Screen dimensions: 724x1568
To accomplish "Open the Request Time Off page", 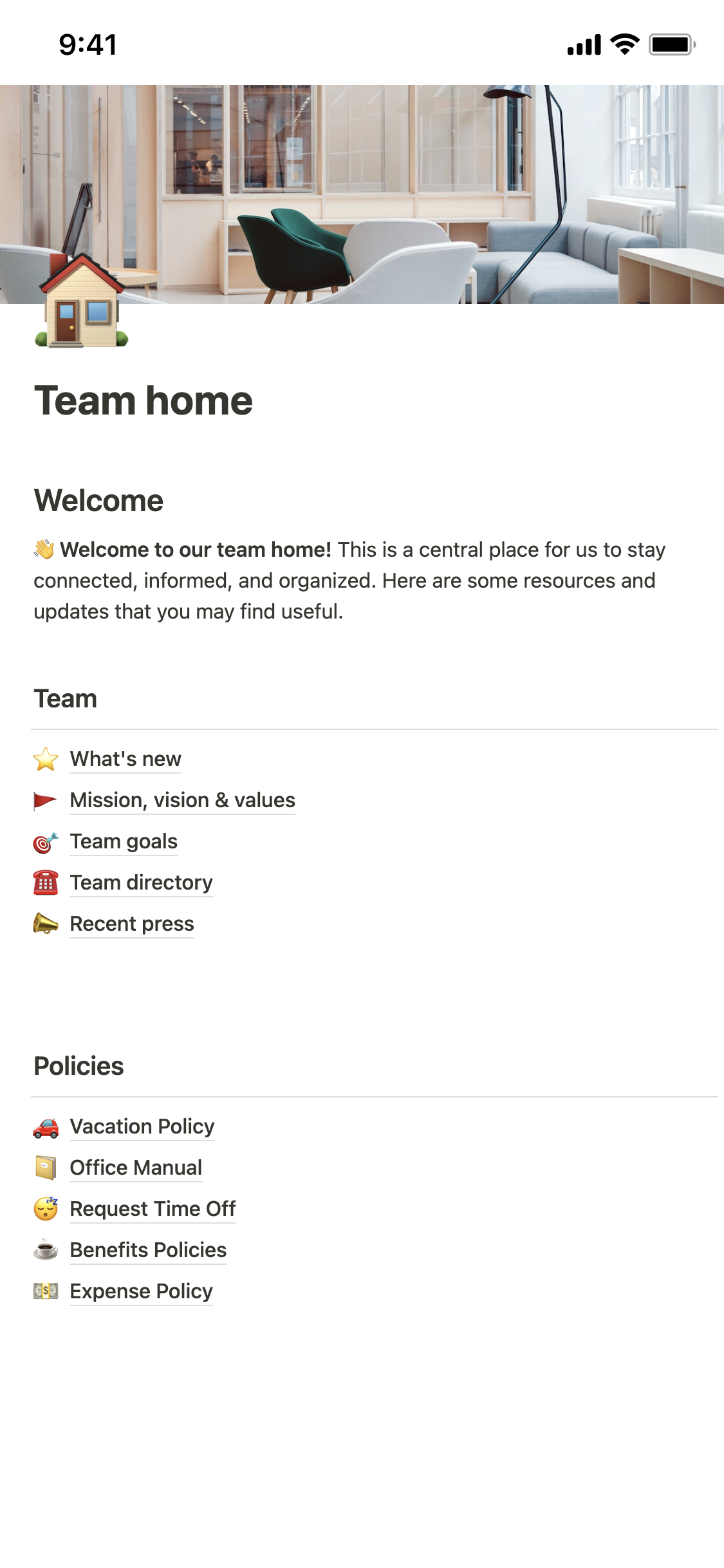I will coord(153,1209).
